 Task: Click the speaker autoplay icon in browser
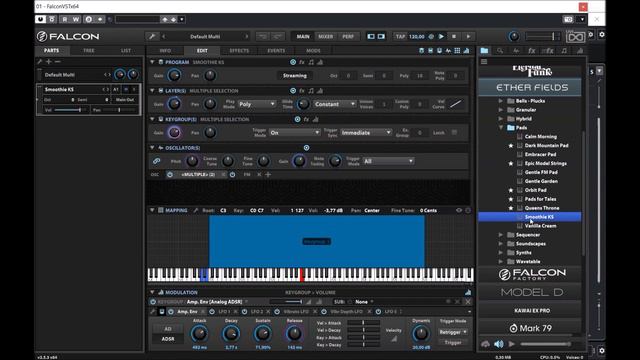pyautogui.click(x=499, y=344)
